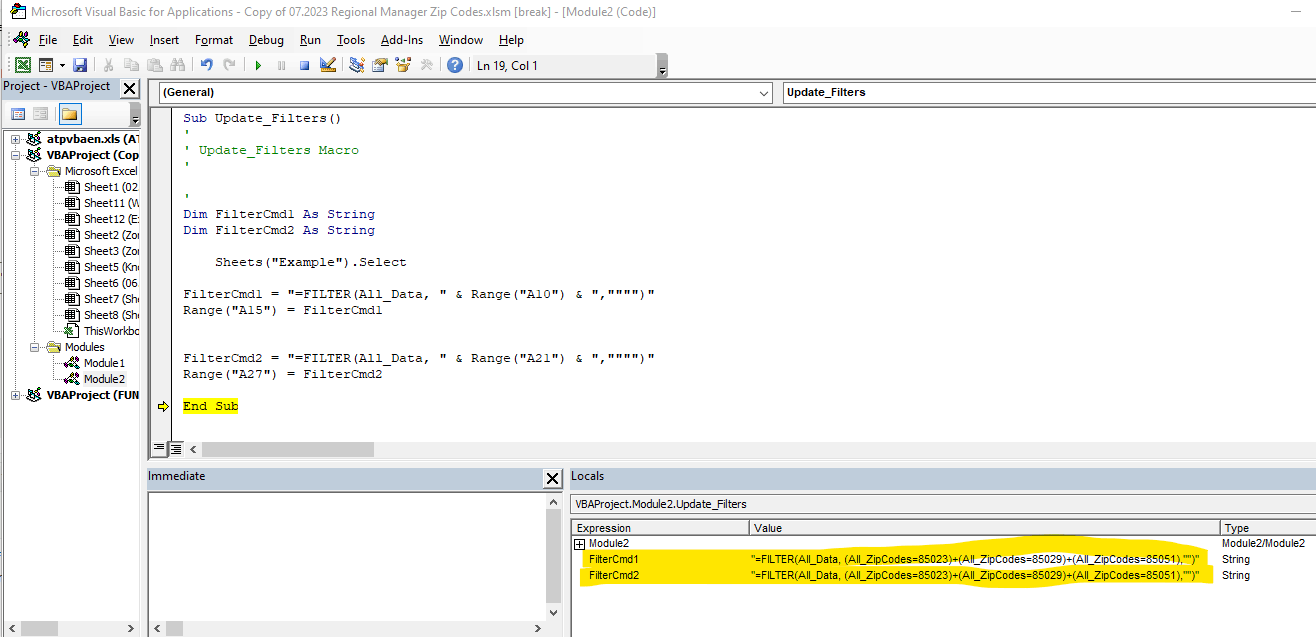
Task: Open Insert object dropdown arrow
Action: click(x=61, y=65)
